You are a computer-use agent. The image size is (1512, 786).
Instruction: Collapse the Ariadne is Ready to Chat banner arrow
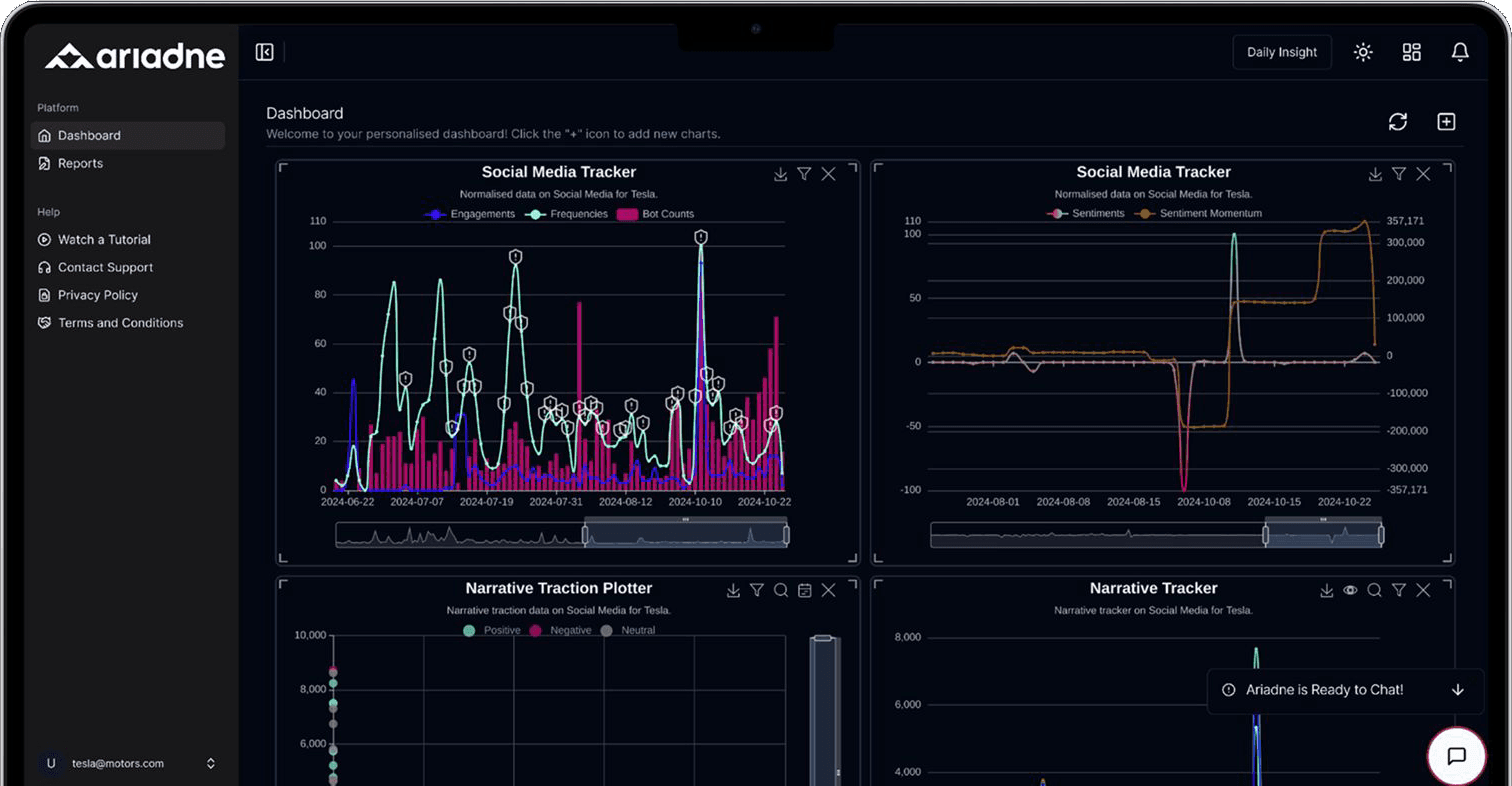pos(1457,690)
